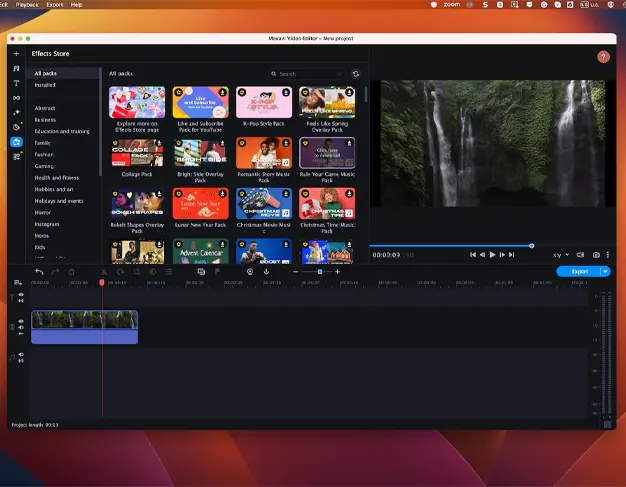Image resolution: width=626 pixels, height=487 pixels.
Task: Open the More Tools sidebar icon
Action: pos(16,157)
